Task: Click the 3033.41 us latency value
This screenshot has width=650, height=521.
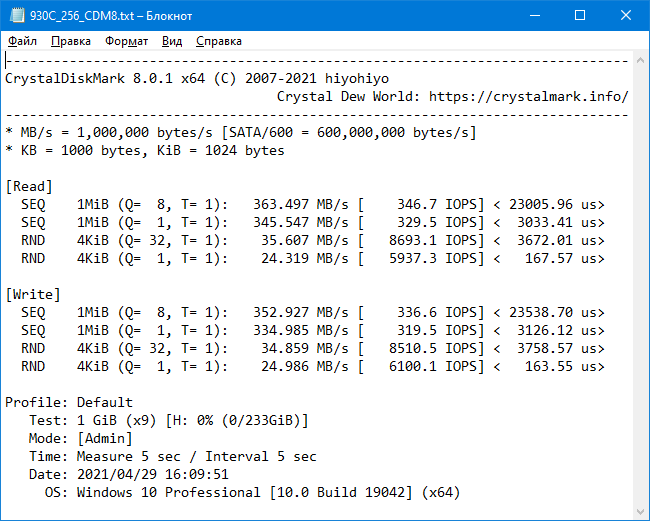Action: (557, 223)
